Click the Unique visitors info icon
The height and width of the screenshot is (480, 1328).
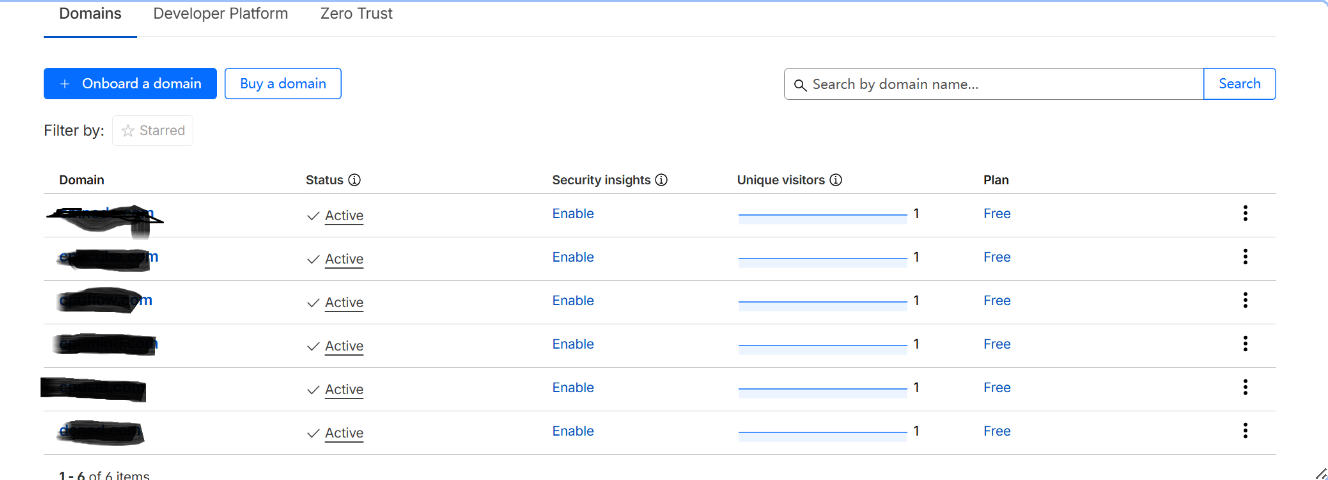pos(836,180)
